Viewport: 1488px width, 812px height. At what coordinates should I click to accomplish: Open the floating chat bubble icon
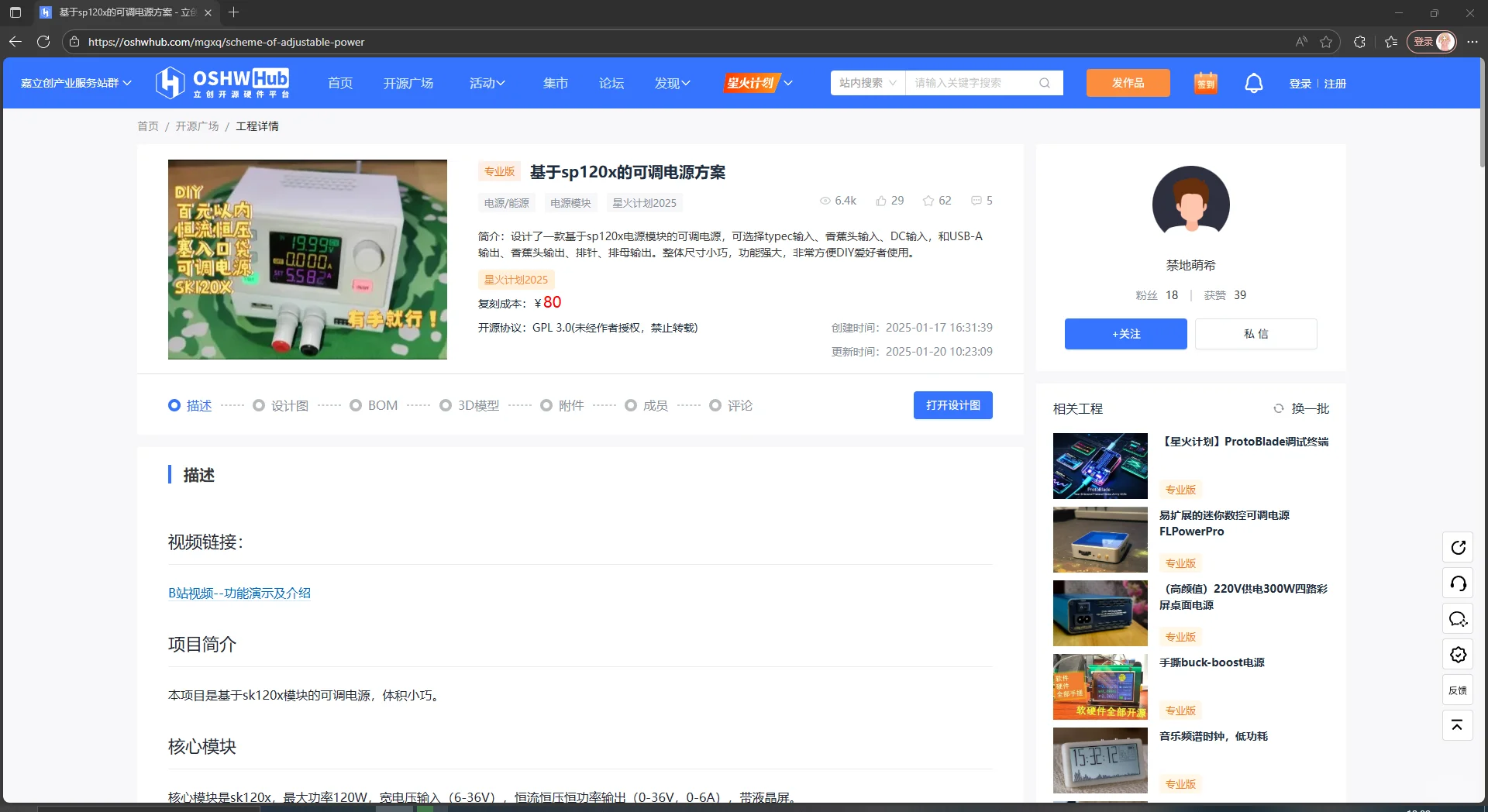tap(1458, 619)
